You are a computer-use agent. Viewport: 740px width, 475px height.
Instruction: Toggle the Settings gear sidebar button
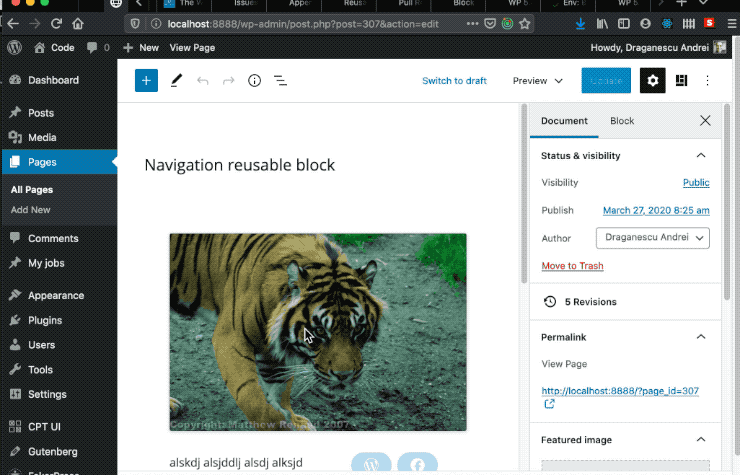pos(653,81)
